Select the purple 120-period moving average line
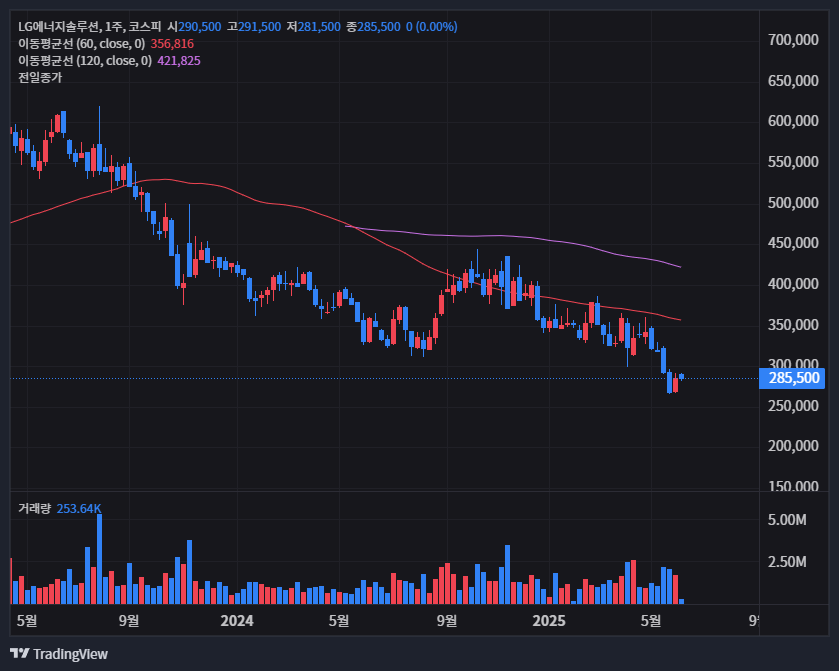This screenshot has width=839, height=671. click(514, 236)
